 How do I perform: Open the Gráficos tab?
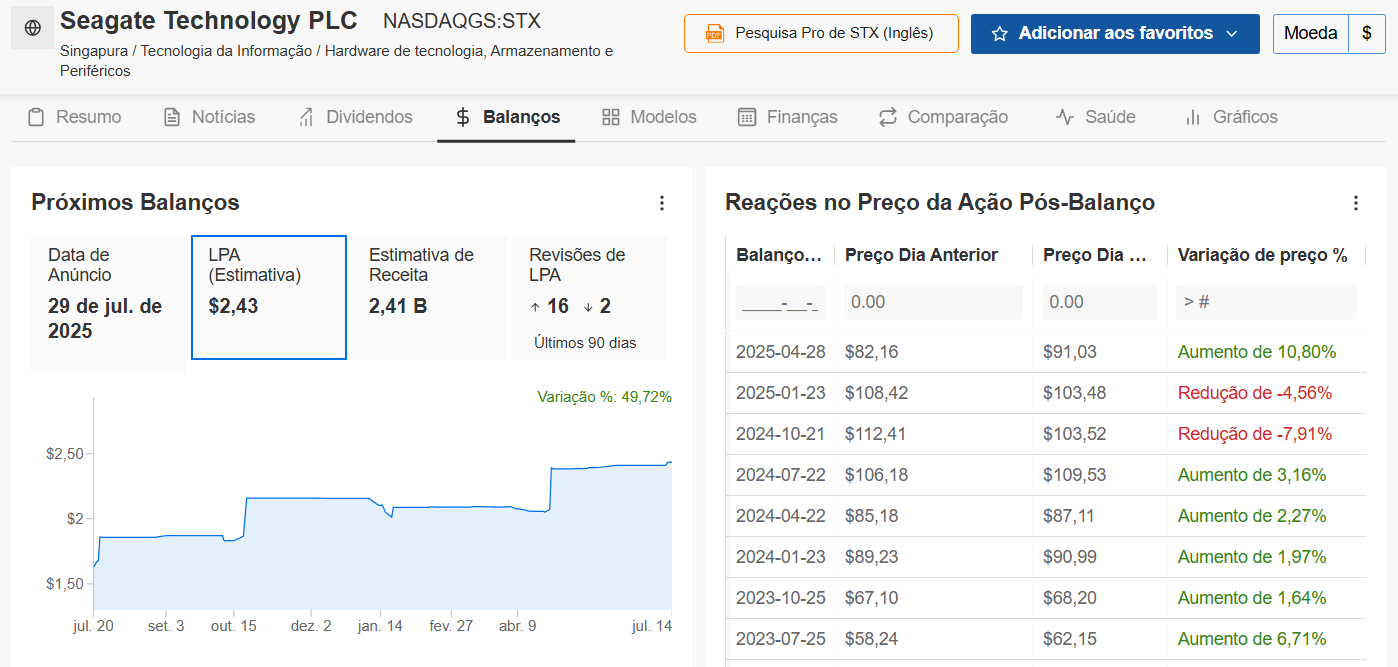tap(1230, 117)
